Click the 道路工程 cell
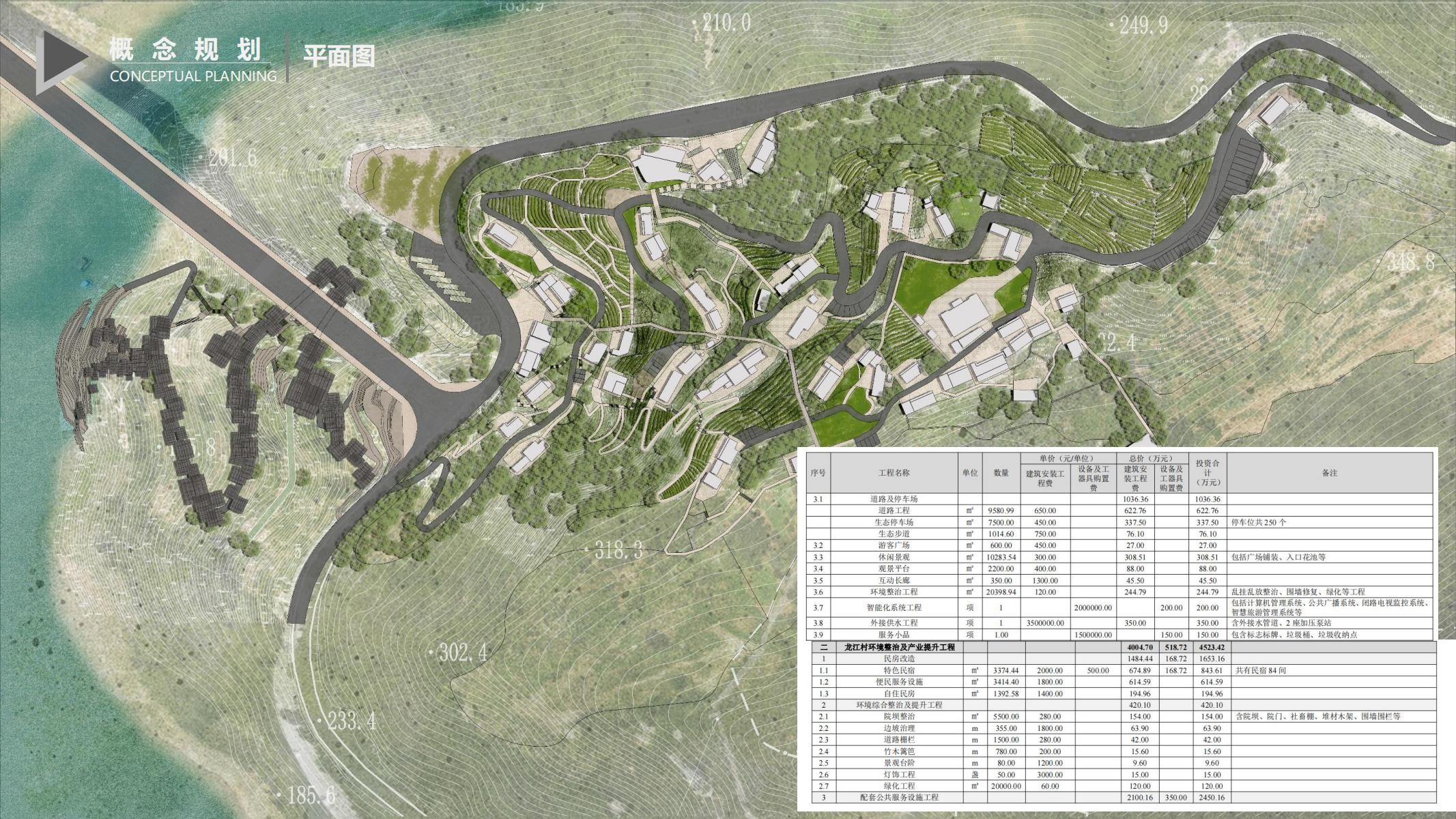The height and width of the screenshot is (819, 1456). click(894, 511)
